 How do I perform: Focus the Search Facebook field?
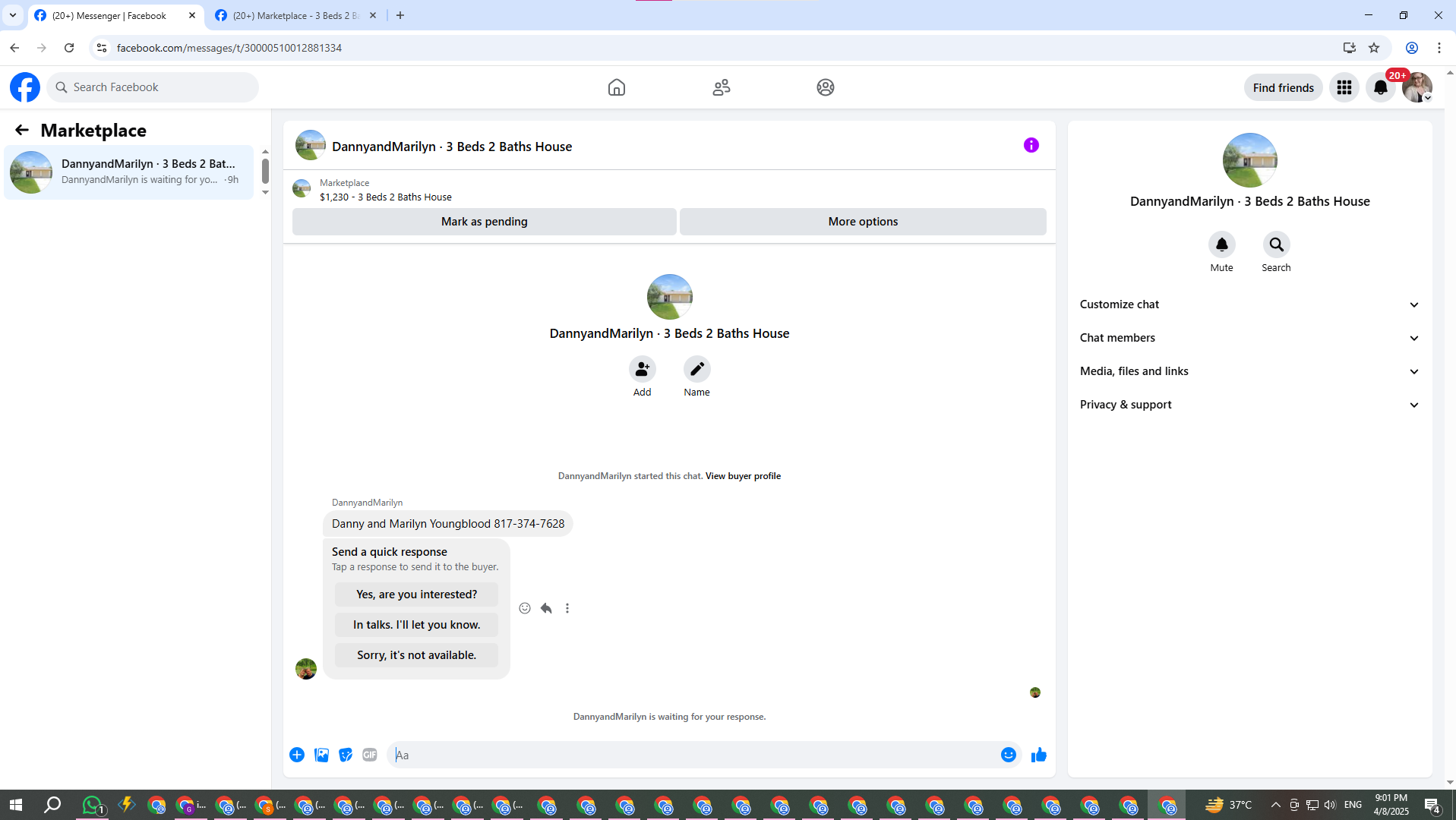(153, 87)
